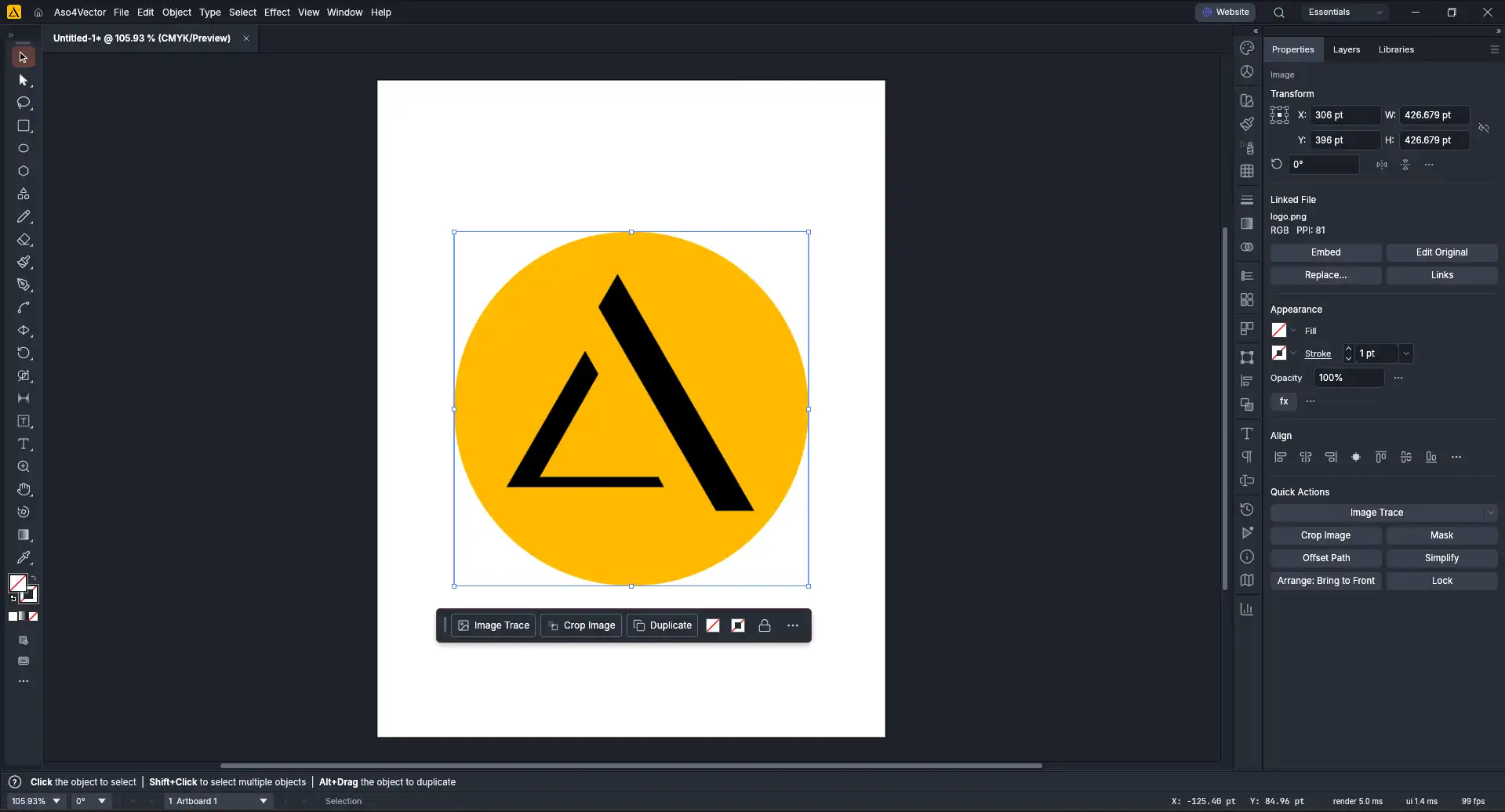The height and width of the screenshot is (812, 1505).
Task: Open the rotate view angle dropdown
Action: click(102, 801)
